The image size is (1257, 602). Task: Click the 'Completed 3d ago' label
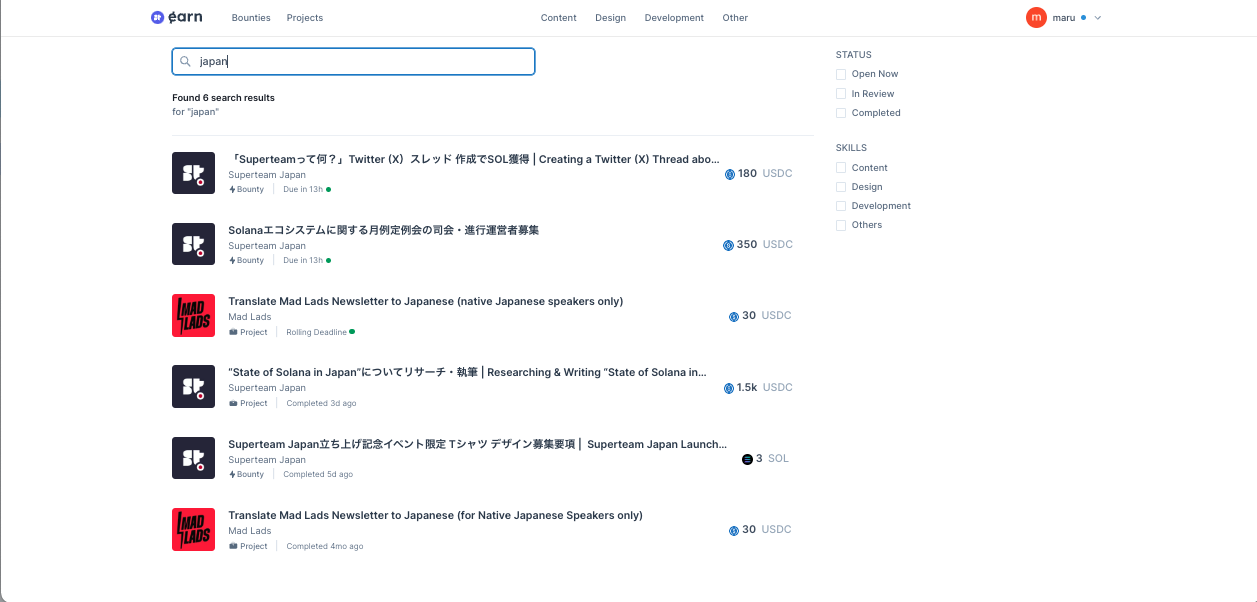[x=321, y=403]
